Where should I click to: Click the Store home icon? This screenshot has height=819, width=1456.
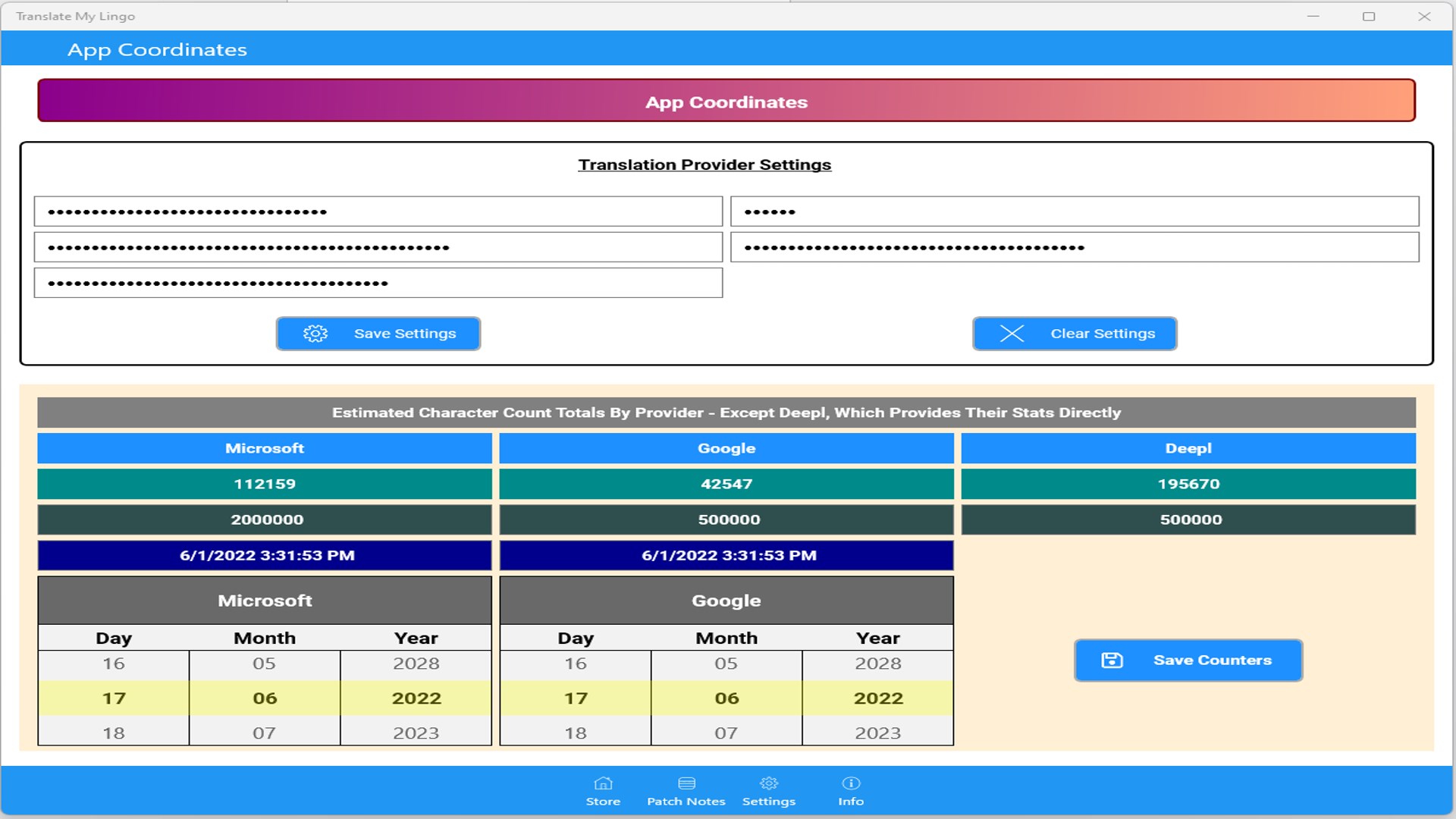(603, 783)
